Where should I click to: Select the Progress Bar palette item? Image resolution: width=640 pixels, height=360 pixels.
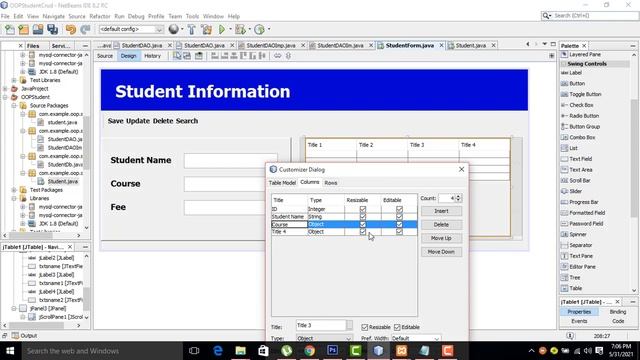point(584,202)
